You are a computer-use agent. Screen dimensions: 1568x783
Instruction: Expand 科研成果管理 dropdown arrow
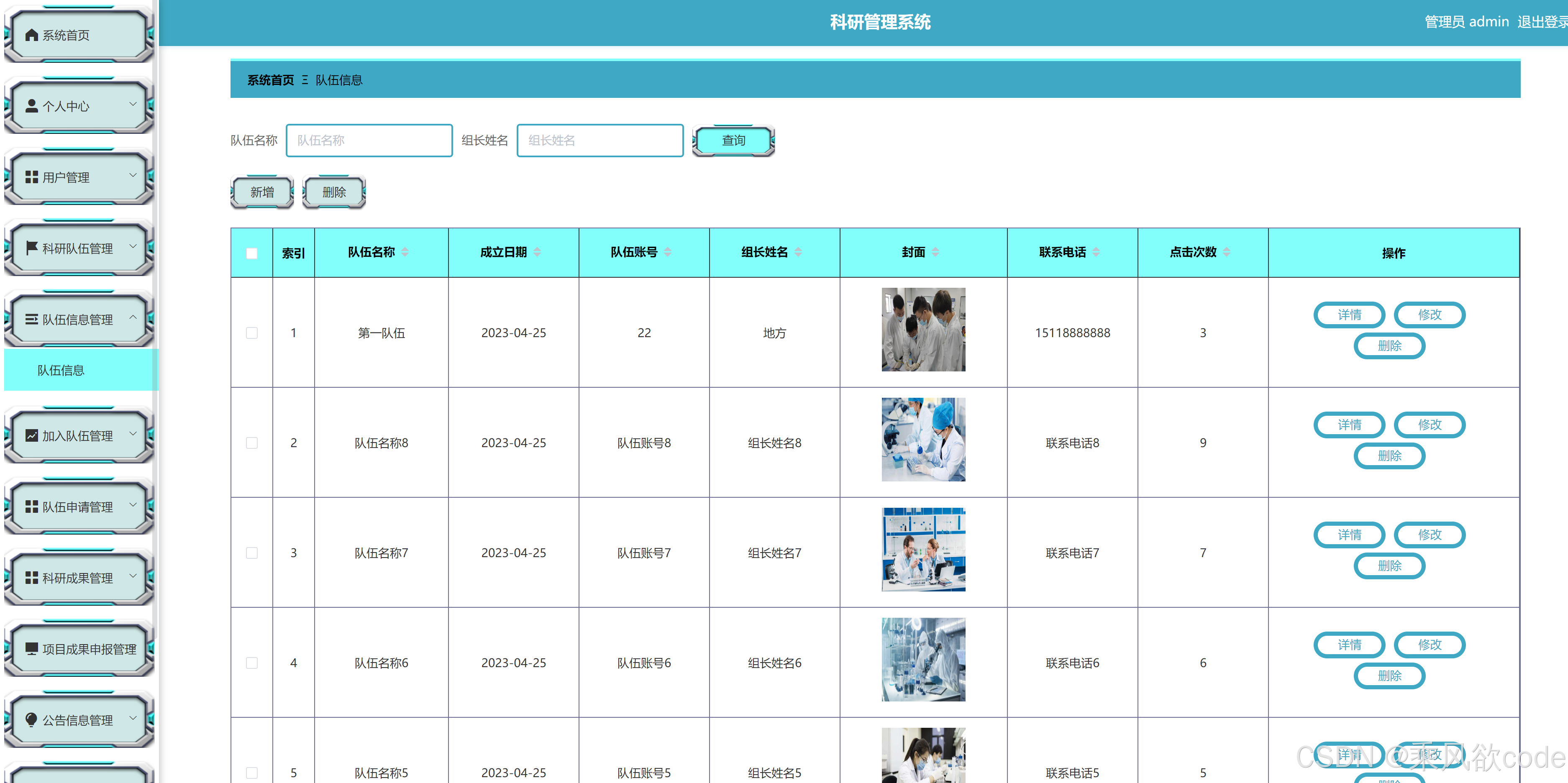point(133,576)
